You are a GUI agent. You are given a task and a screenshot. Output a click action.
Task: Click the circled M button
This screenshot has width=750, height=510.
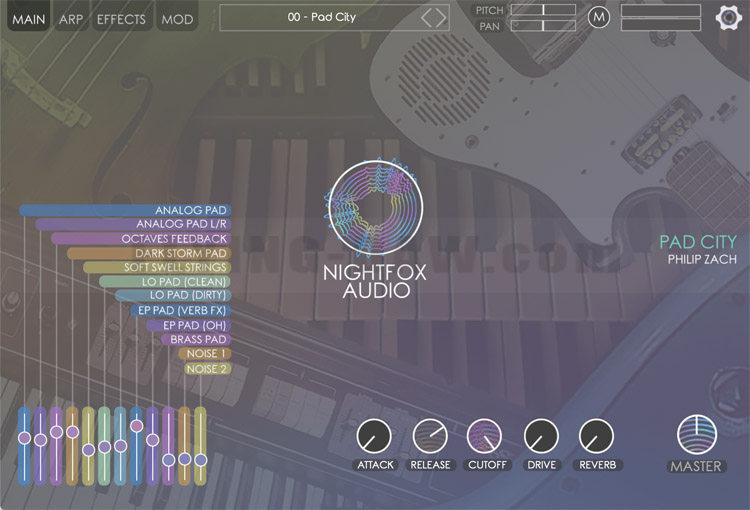(x=598, y=18)
